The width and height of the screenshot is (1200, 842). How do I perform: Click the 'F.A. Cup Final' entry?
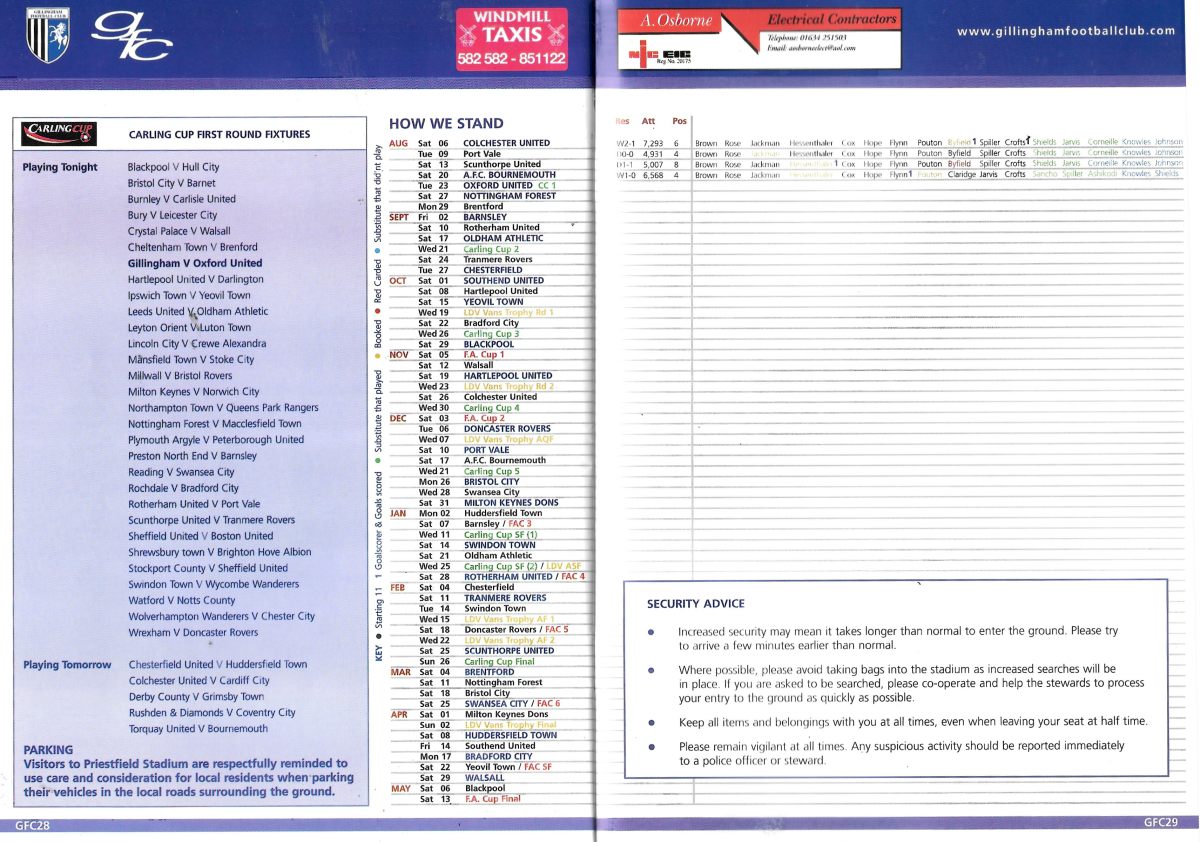pos(492,798)
